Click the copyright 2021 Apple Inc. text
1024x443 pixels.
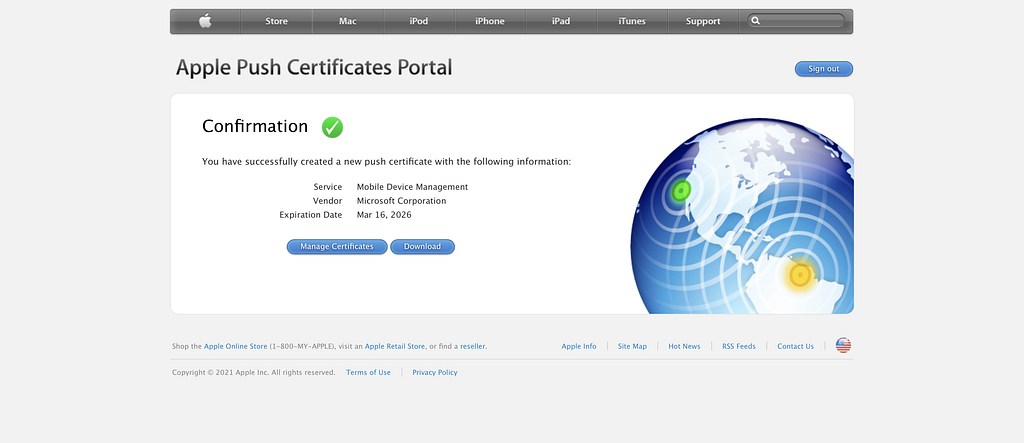[x=253, y=372]
